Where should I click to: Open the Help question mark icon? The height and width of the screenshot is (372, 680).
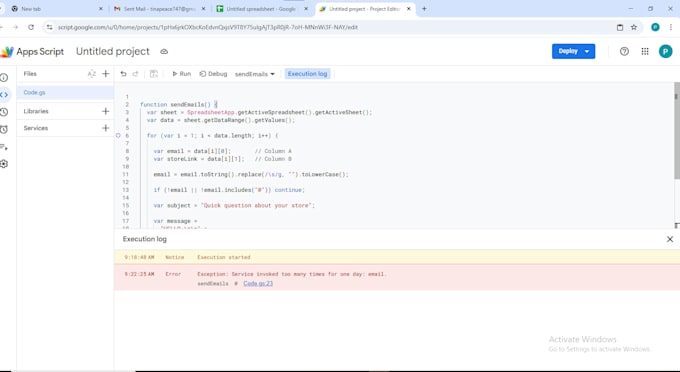(x=624, y=51)
